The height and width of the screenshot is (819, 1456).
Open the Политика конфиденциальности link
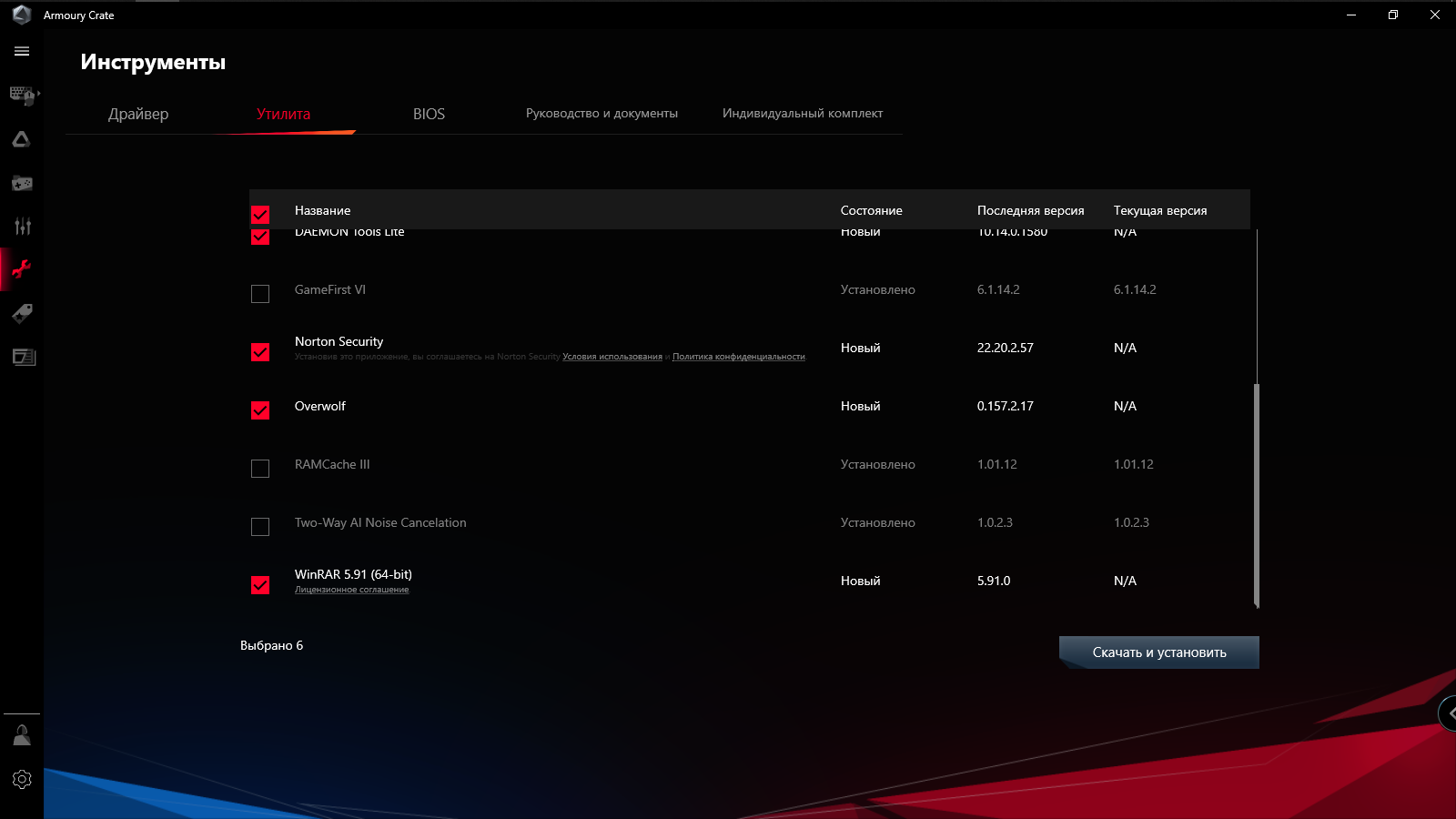739,357
